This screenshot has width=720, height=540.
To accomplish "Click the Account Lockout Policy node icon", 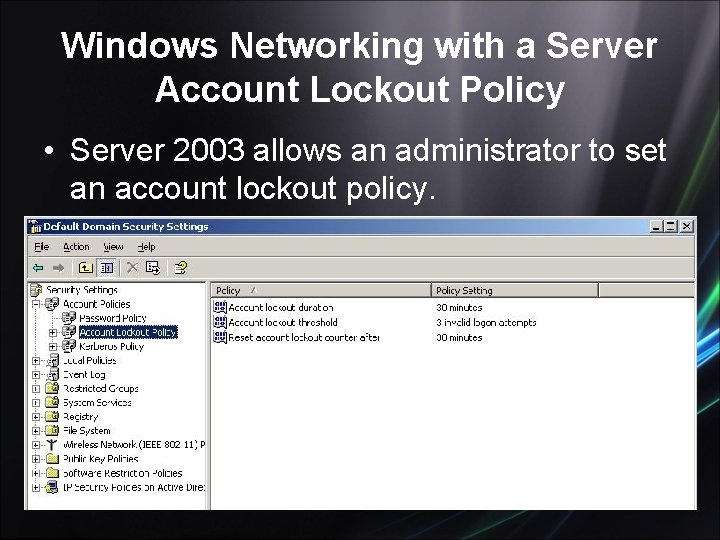I will [x=69, y=332].
